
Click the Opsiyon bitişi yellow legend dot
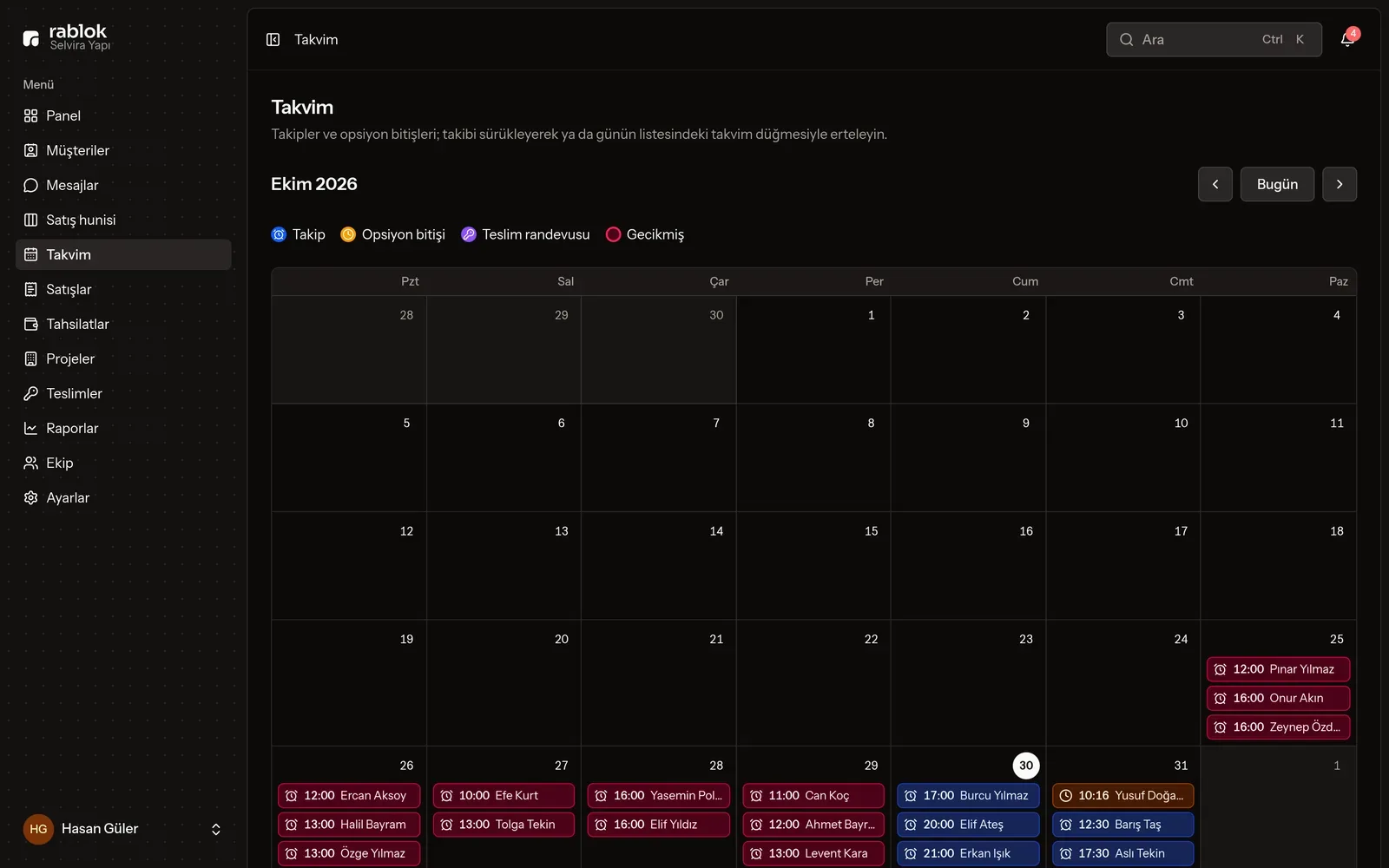348,234
